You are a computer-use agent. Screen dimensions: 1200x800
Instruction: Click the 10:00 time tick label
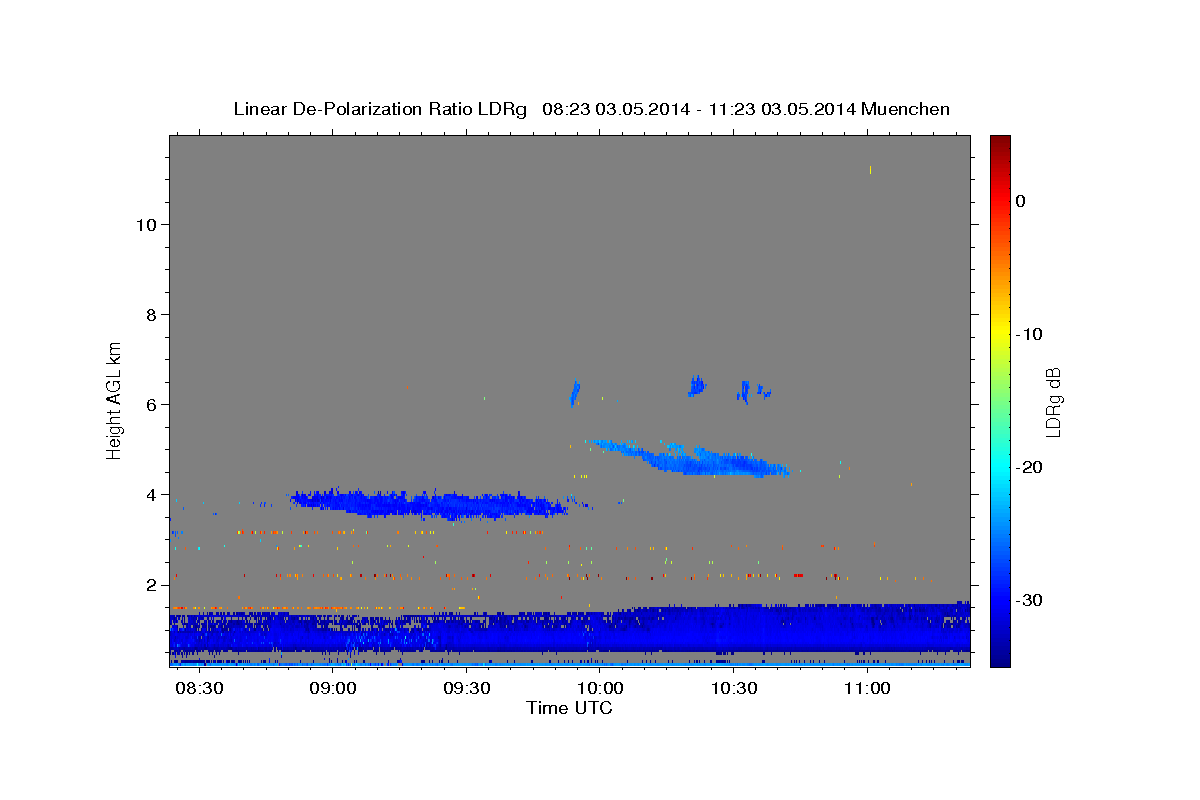point(600,689)
